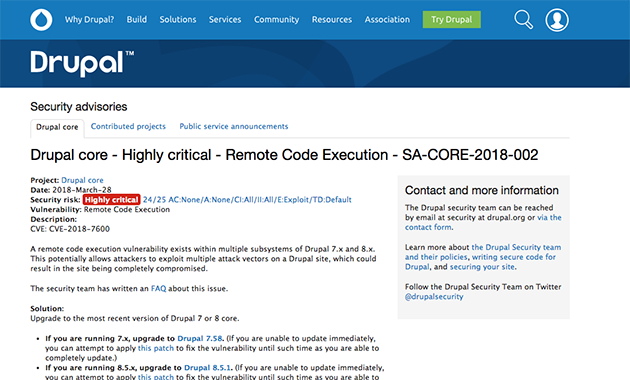Click the SA-CORE-2018-002 advisory title
Image resolution: width=630 pixels, height=380 pixels.
(x=284, y=155)
